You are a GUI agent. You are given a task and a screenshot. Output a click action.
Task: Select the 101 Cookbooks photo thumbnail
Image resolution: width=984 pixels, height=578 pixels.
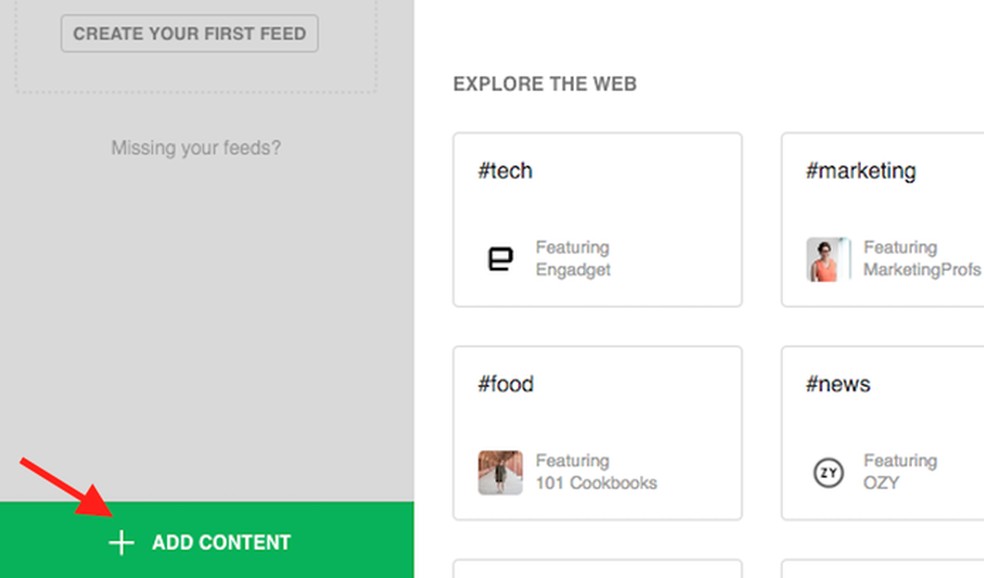click(x=500, y=472)
